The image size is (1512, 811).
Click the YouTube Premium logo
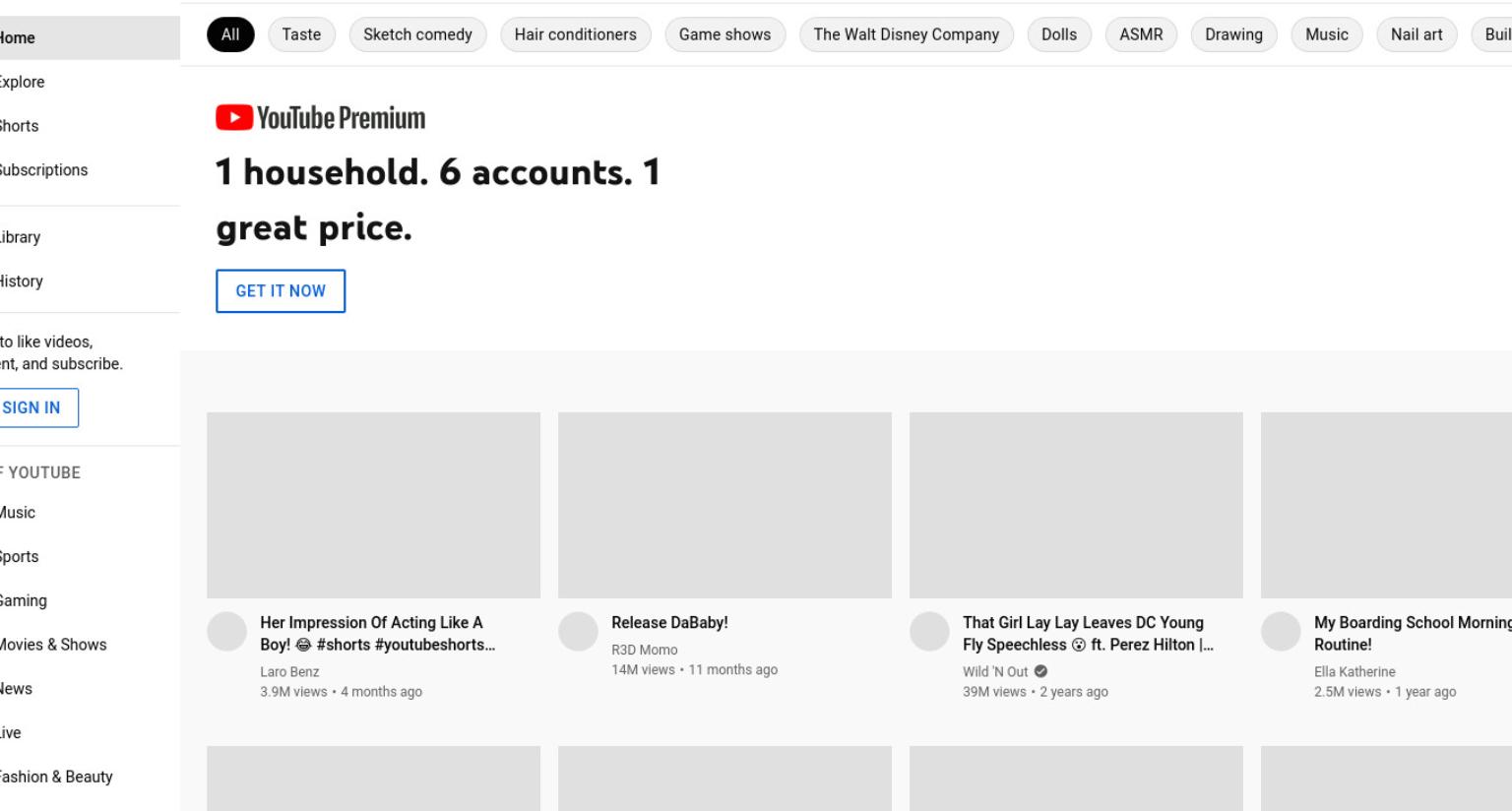click(x=321, y=118)
